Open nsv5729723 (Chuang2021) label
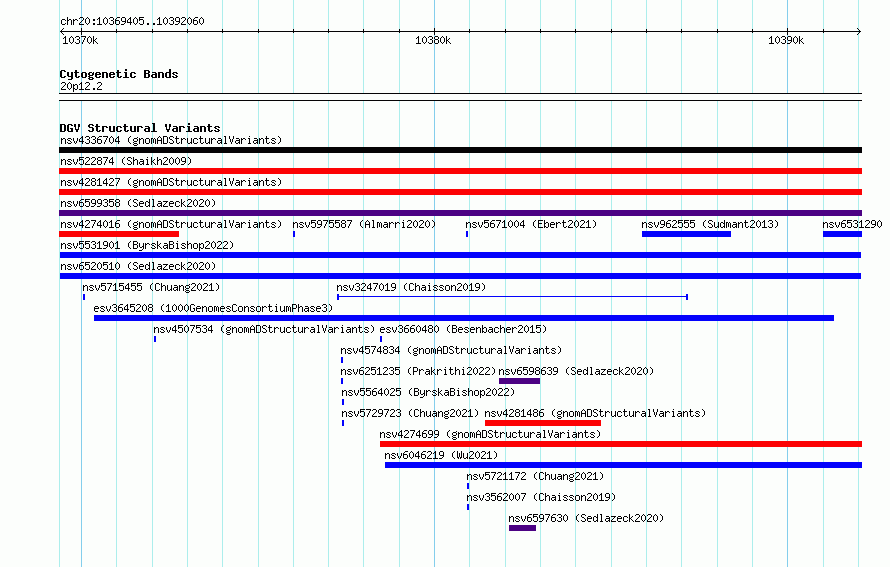Viewport: 890px width, 567px height. pos(410,413)
